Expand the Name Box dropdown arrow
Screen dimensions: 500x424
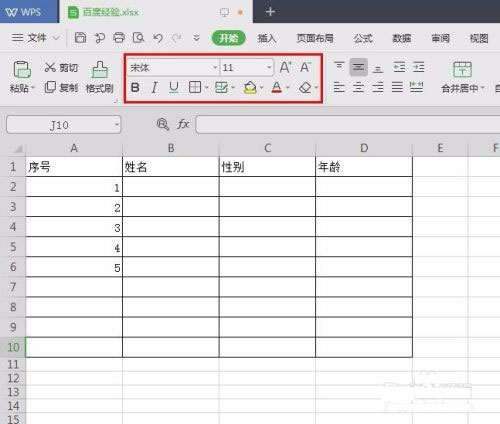click(117, 125)
